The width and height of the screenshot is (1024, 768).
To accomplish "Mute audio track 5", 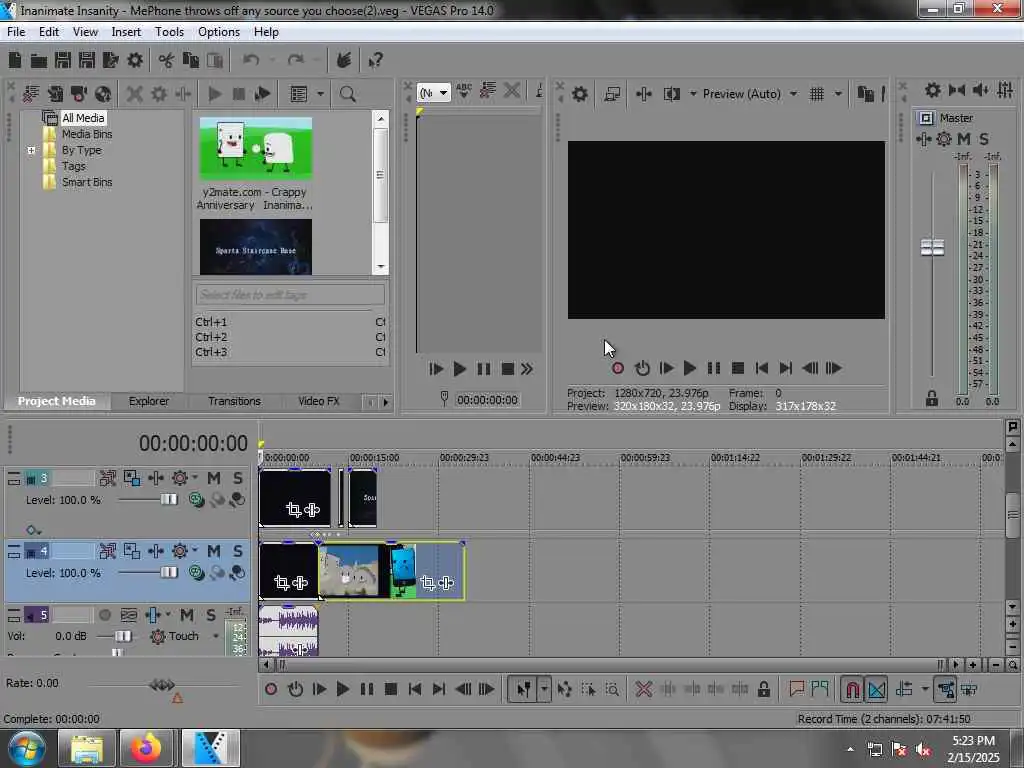I will click(187, 615).
